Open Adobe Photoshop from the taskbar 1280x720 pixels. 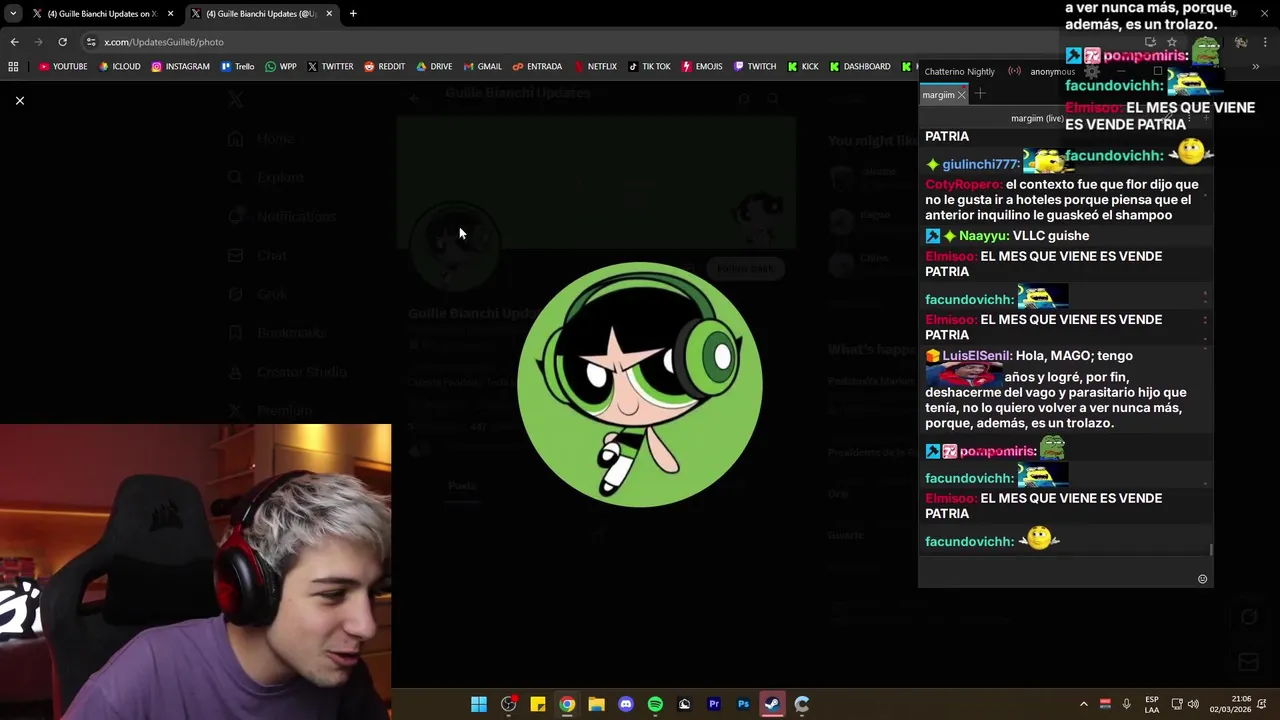pyautogui.click(x=743, y=704)
